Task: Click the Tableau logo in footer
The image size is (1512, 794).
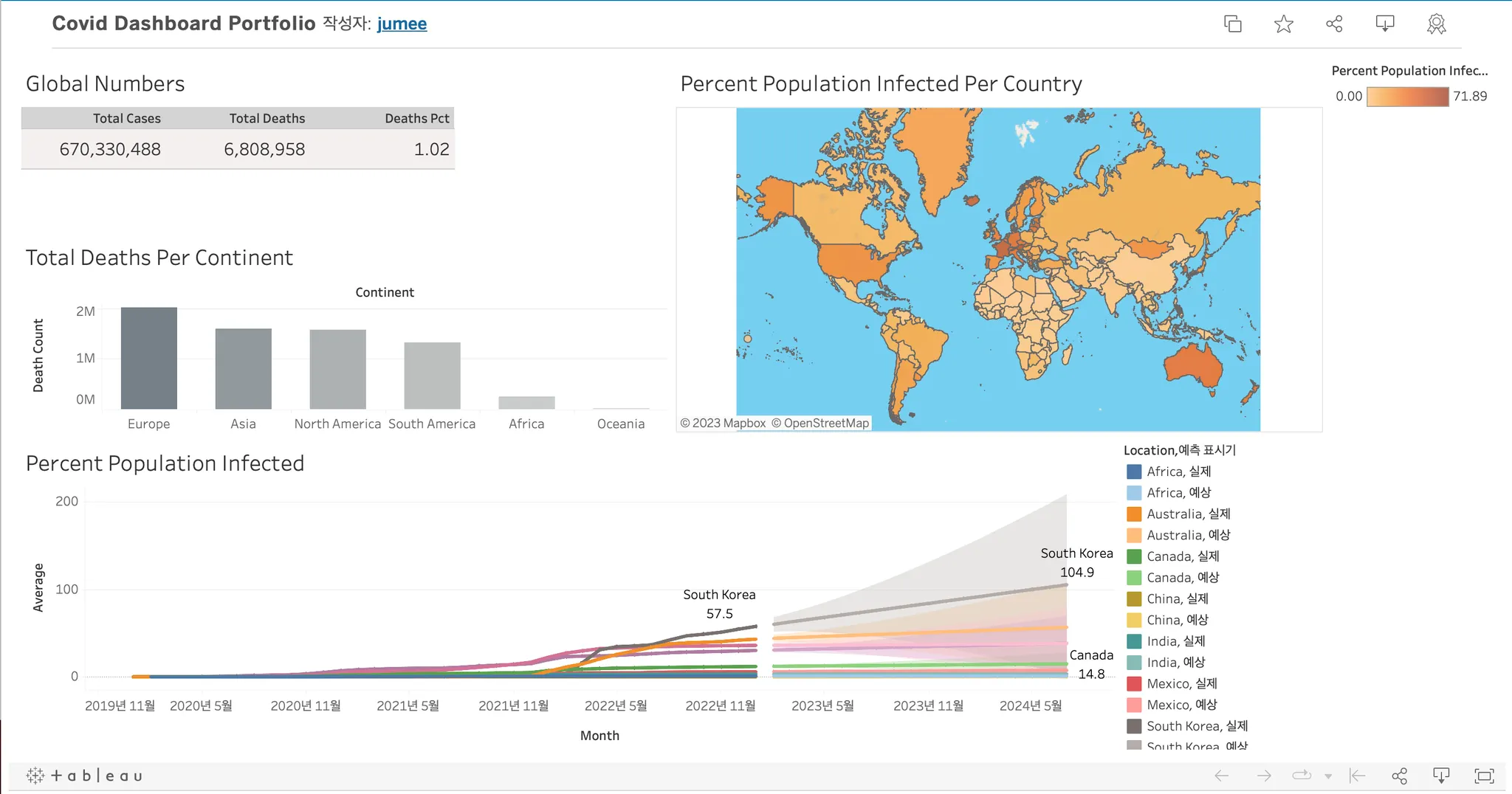Action: point(84,776)
